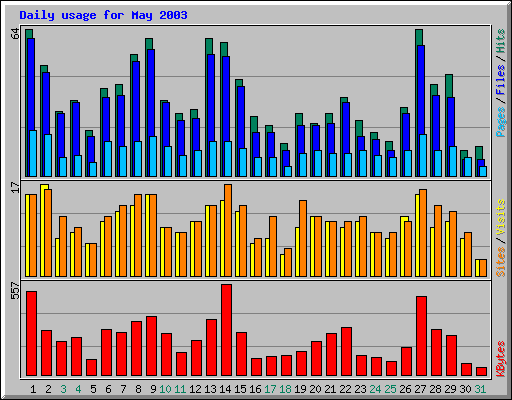Click day 3 on the x-axis
Viewport: 512px width, 400px height.
click(63, 389)
